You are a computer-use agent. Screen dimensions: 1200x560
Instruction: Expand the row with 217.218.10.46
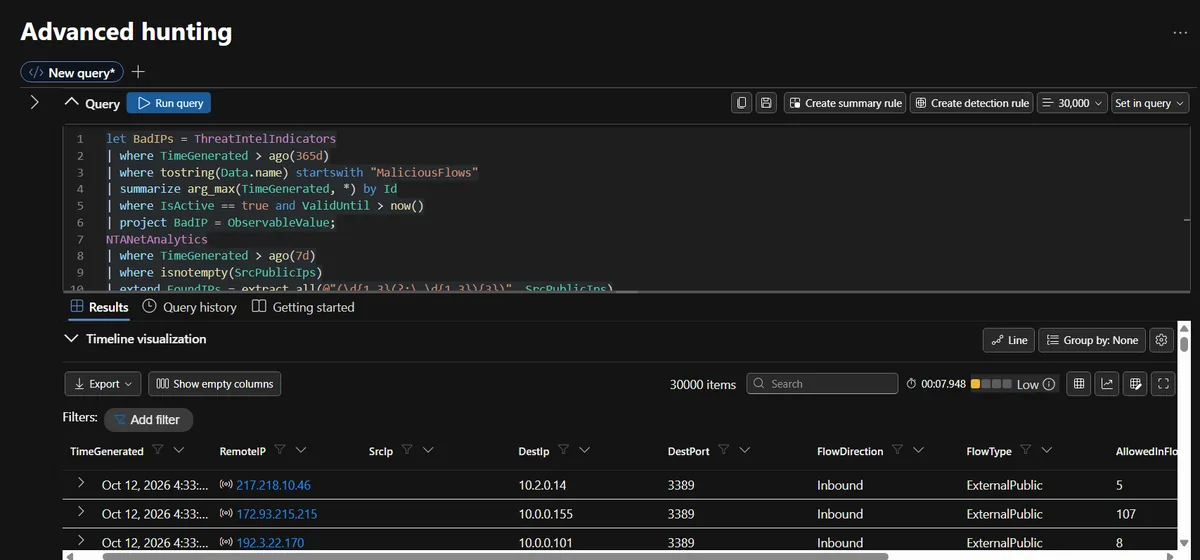click(x=81, y=484)
